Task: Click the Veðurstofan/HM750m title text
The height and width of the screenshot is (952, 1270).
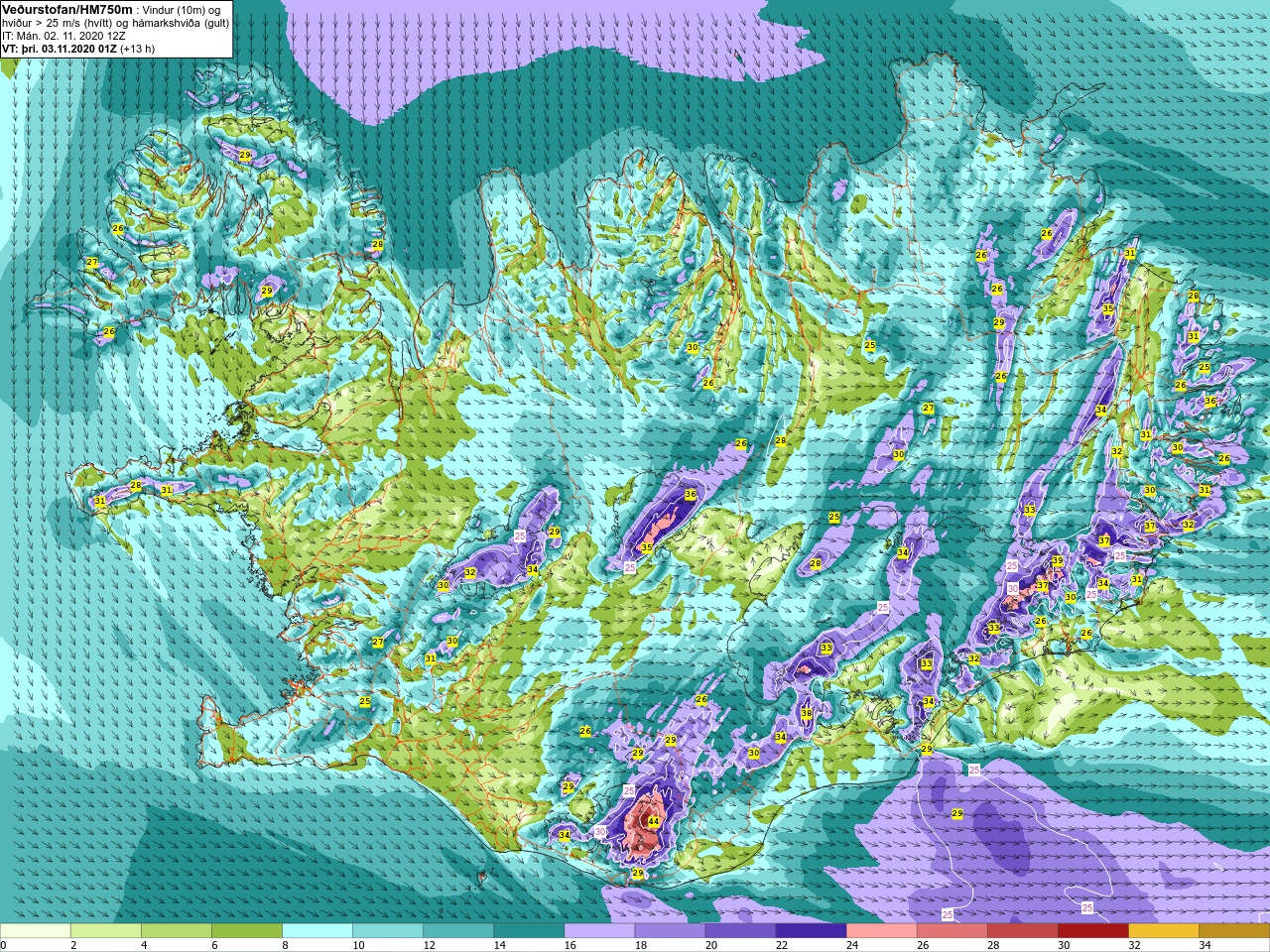Action: pos(66,9)
